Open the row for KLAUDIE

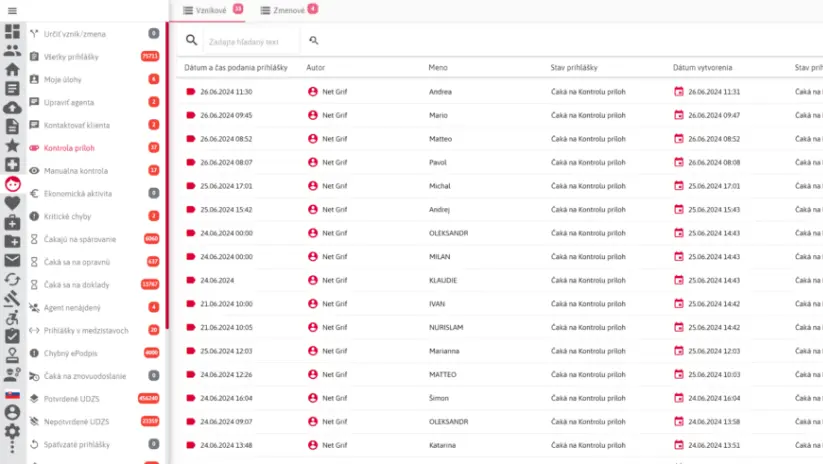[x=442, y=281]
